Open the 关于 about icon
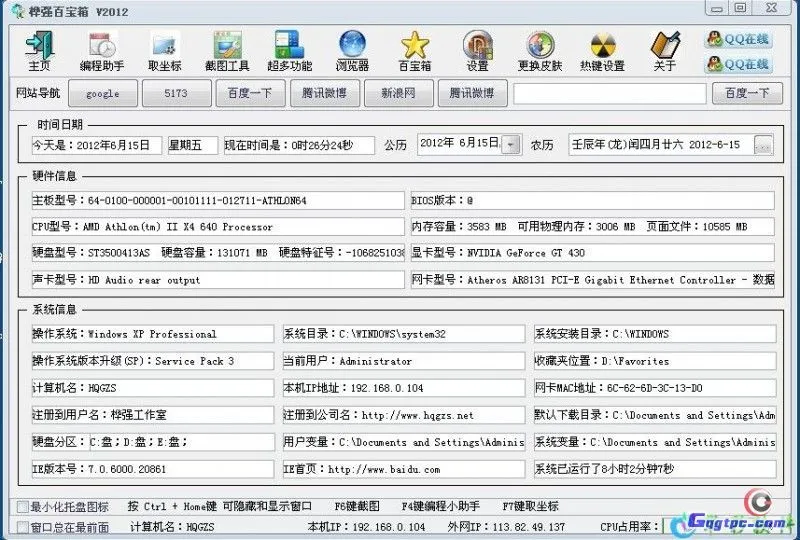 click(x=665, y=51)
